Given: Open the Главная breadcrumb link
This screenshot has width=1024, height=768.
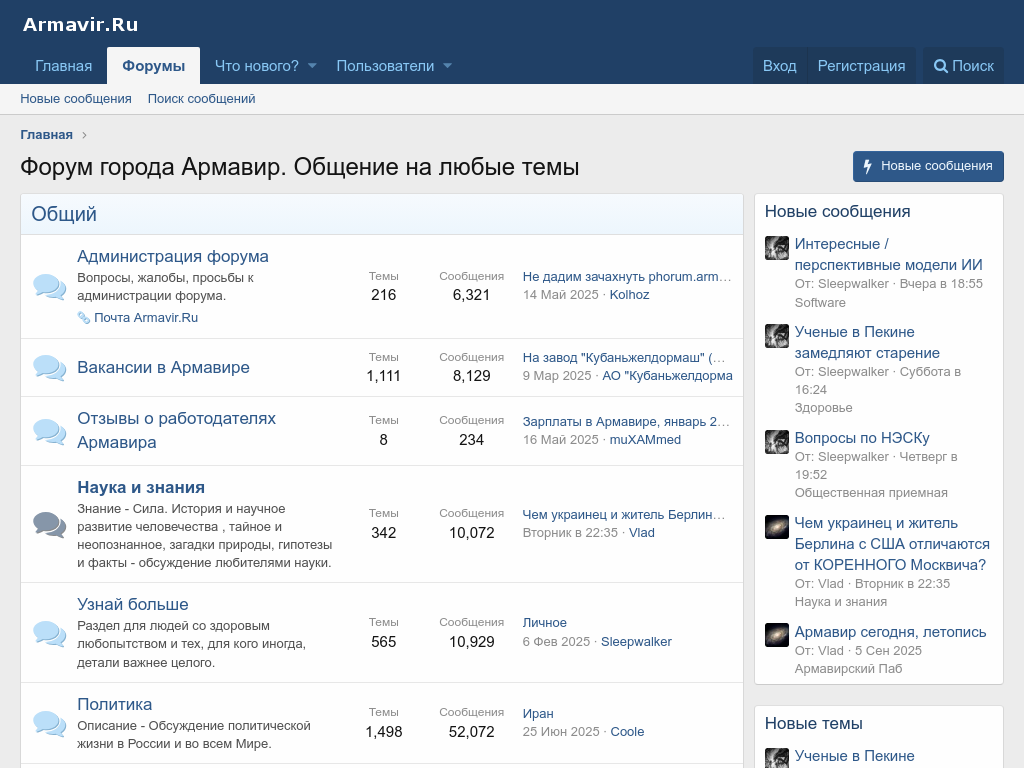Looking at the screenshot, I should pos(46,135).
